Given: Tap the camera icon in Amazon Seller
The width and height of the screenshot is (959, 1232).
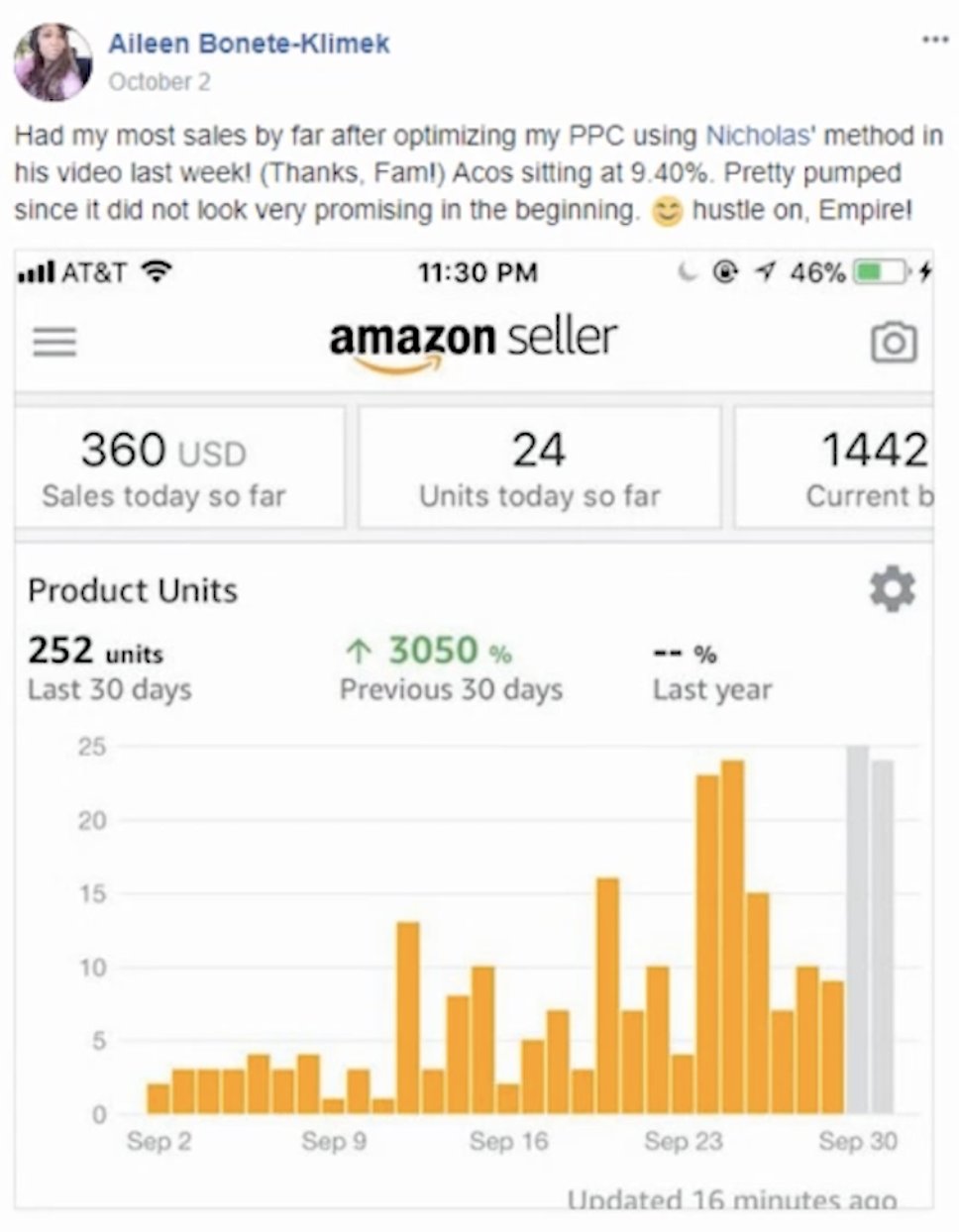Looking at the screenshot, I should (894, 343).
